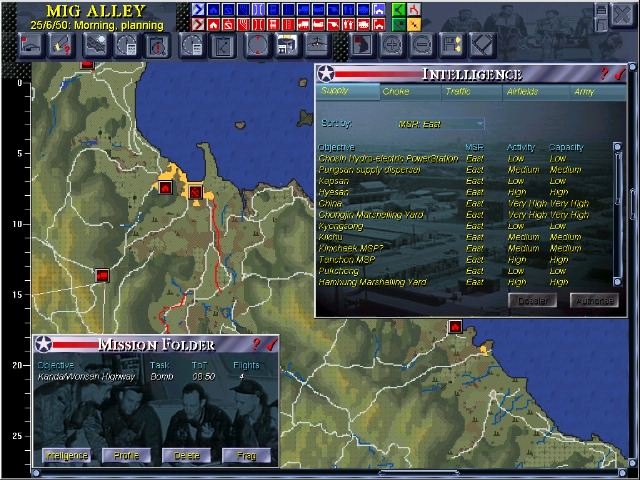640x480 pixels.
Task: Click the Frag button in Mission Folder
Action: (x=245, y=456)
